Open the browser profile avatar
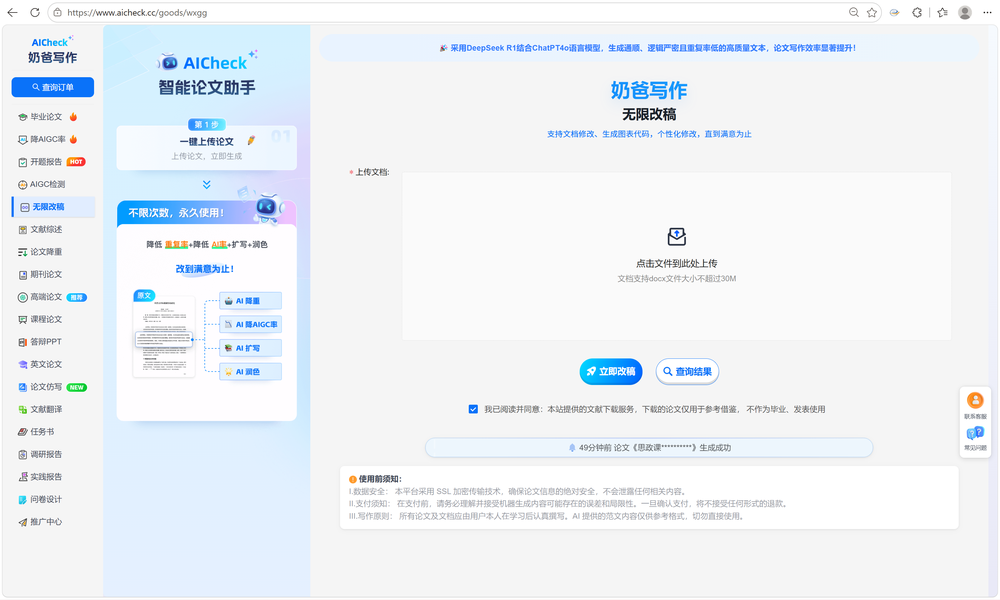The height and width of the screenshot is (600, 1000). tap(965, 12)
